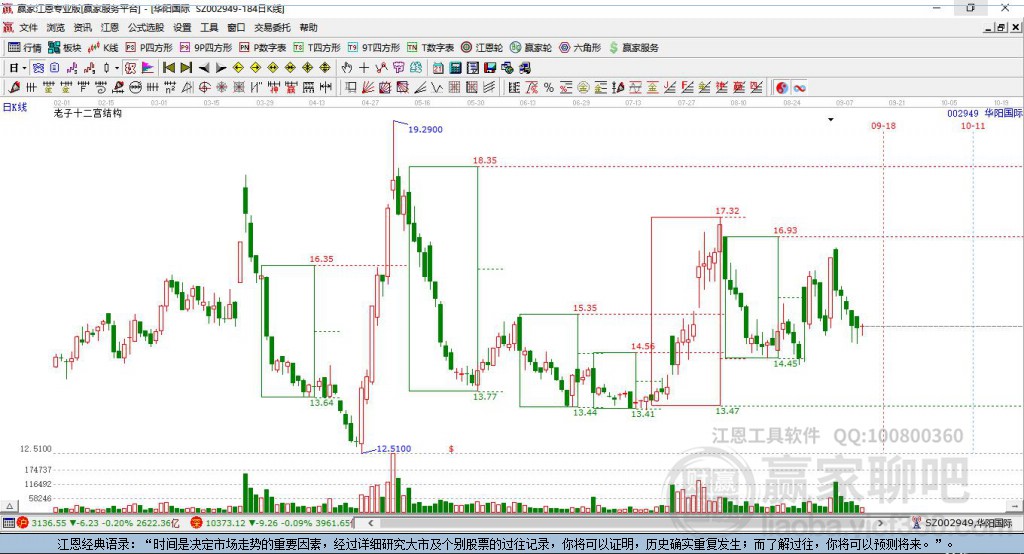Open the P四方形 tool
The width and height of the screenshot is (1024, 554).
tap(149, 48)
